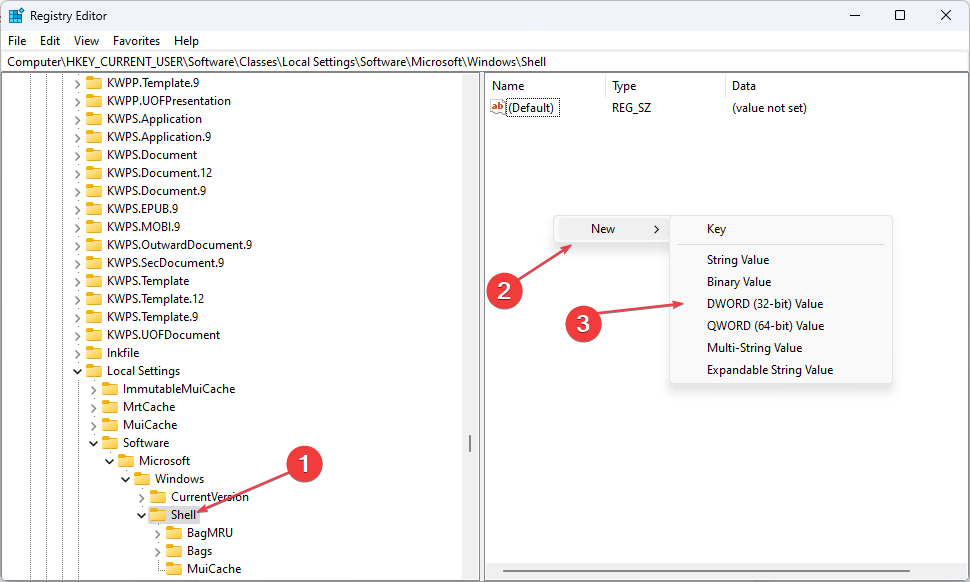Expand the Bags key

click(x=158, y=551)
